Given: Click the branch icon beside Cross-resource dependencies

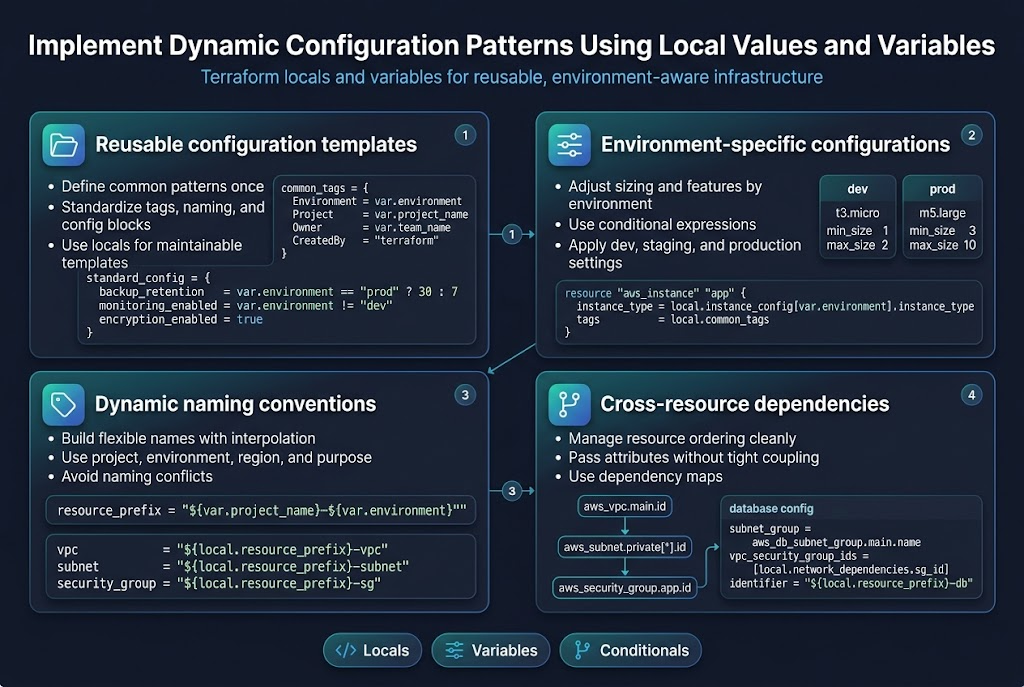Looking at the screenshot, I should pos(569,404).
